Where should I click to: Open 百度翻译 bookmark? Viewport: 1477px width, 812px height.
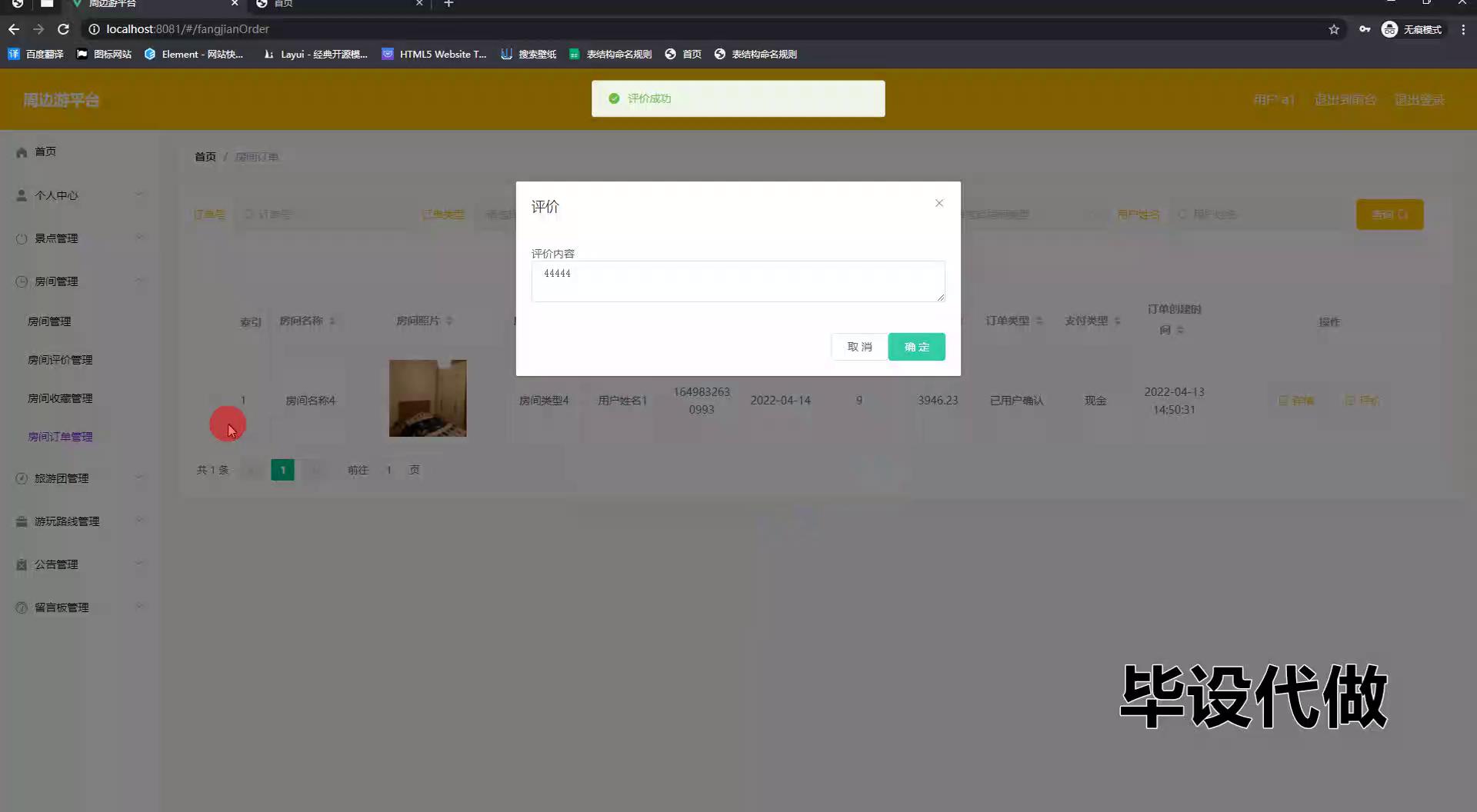(36, 54)
